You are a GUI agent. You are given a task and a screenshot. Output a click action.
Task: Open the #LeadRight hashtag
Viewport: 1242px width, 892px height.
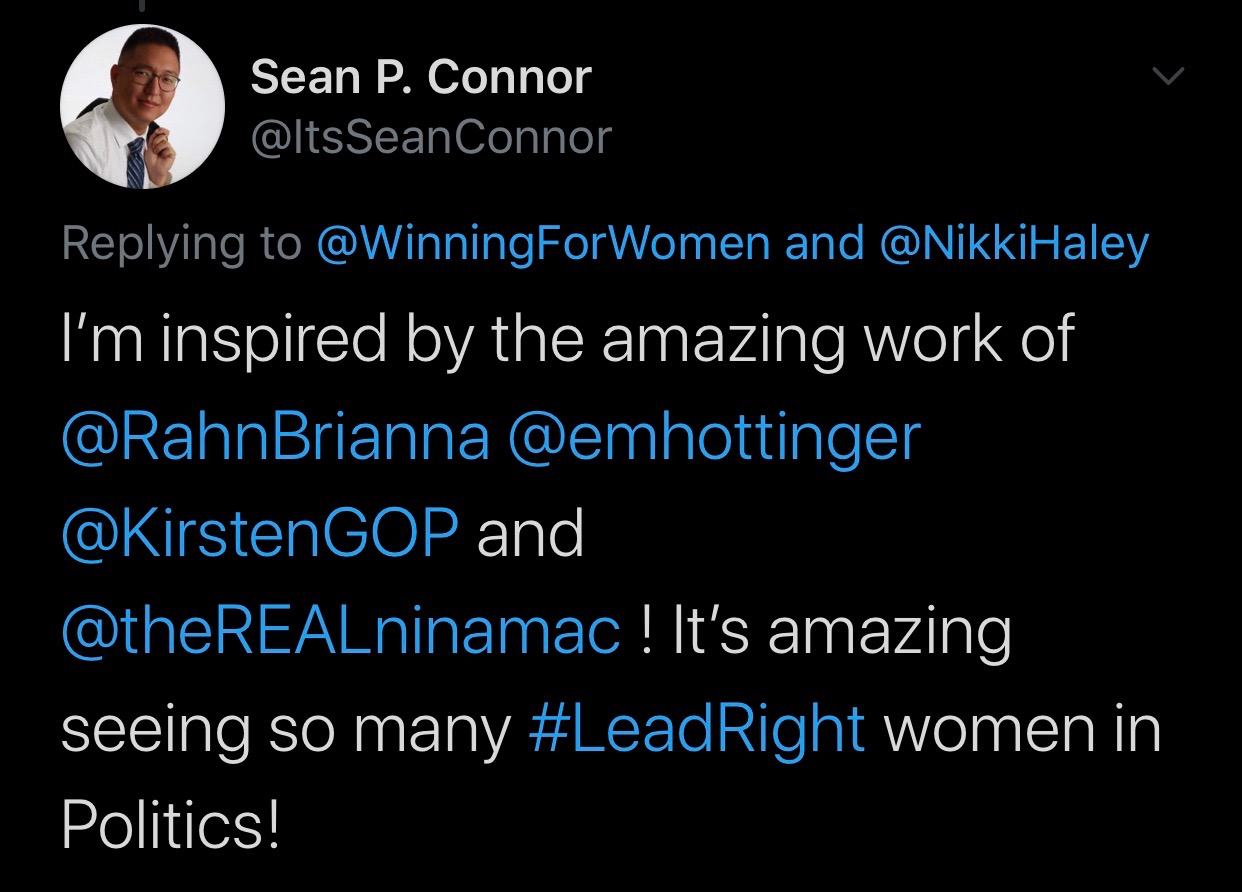click(x=696, y=729)
